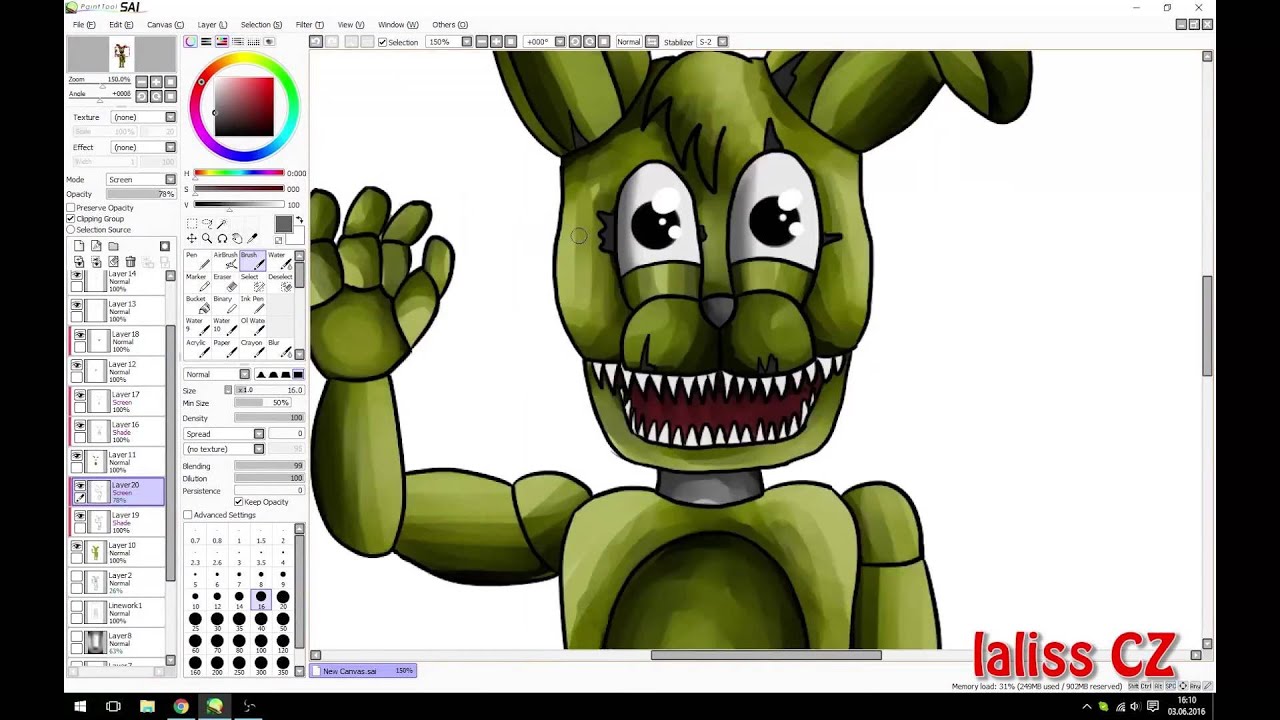
Task: Enable Preserve Opacity checkbox
Action: (71, 208)
